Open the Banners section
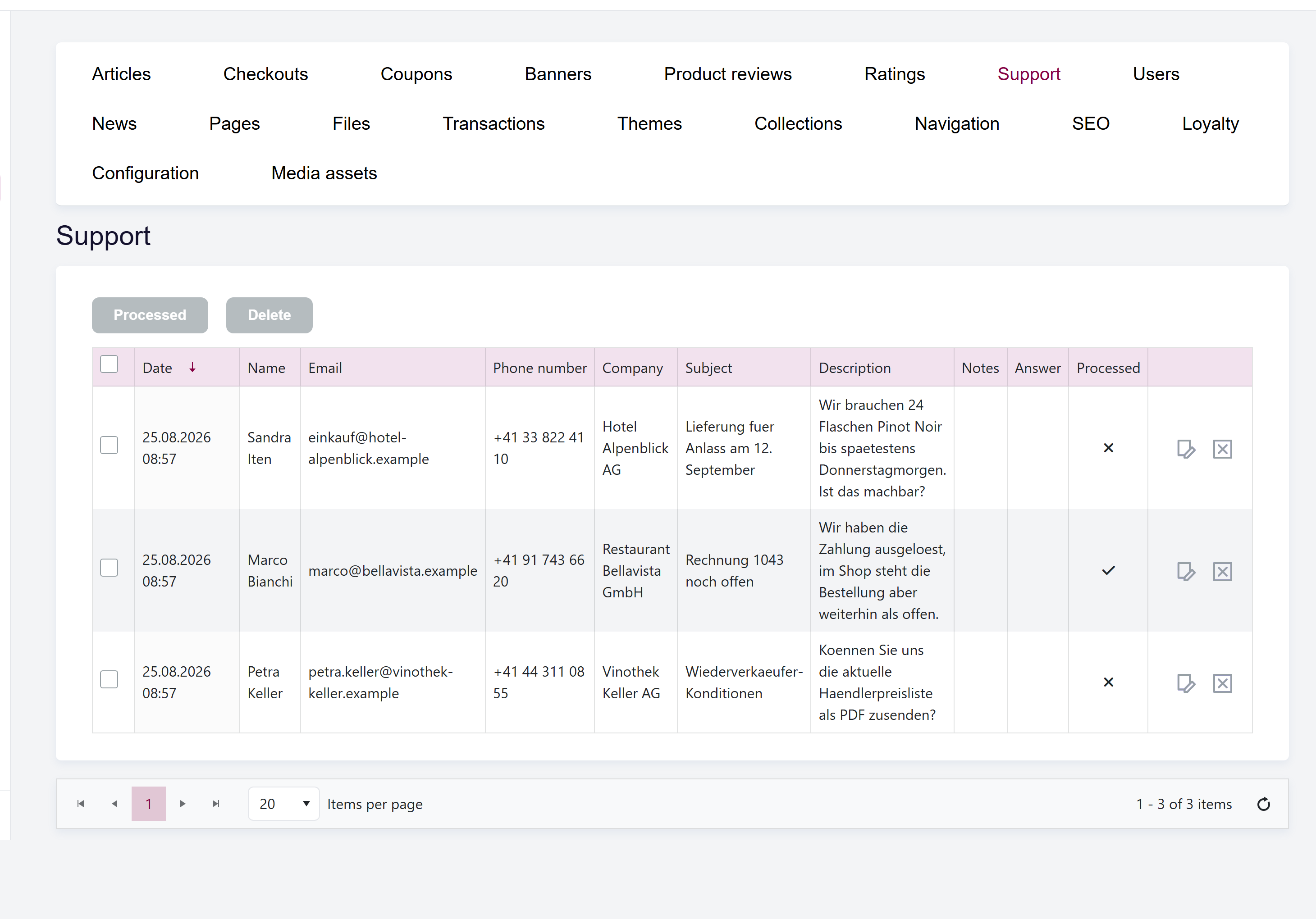1316x919 pixels. tap(557, 74)
